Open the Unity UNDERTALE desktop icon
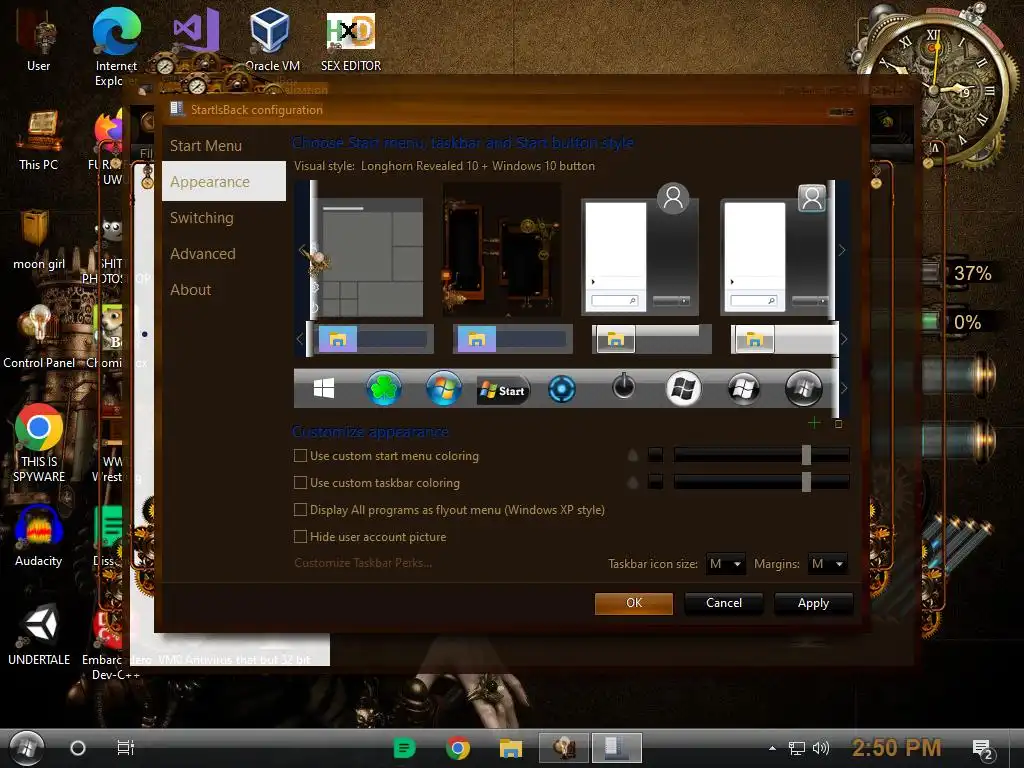This screenshot has width=1024, height=768. point(39,635)
